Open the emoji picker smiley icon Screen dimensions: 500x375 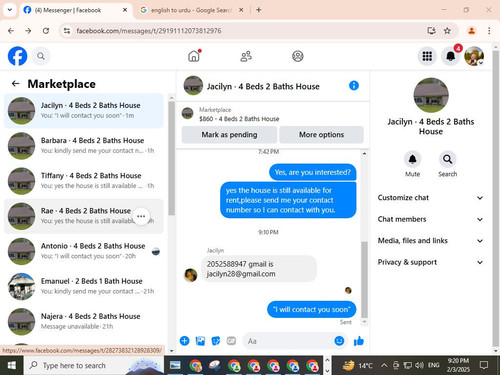click(x=339, y=341)
